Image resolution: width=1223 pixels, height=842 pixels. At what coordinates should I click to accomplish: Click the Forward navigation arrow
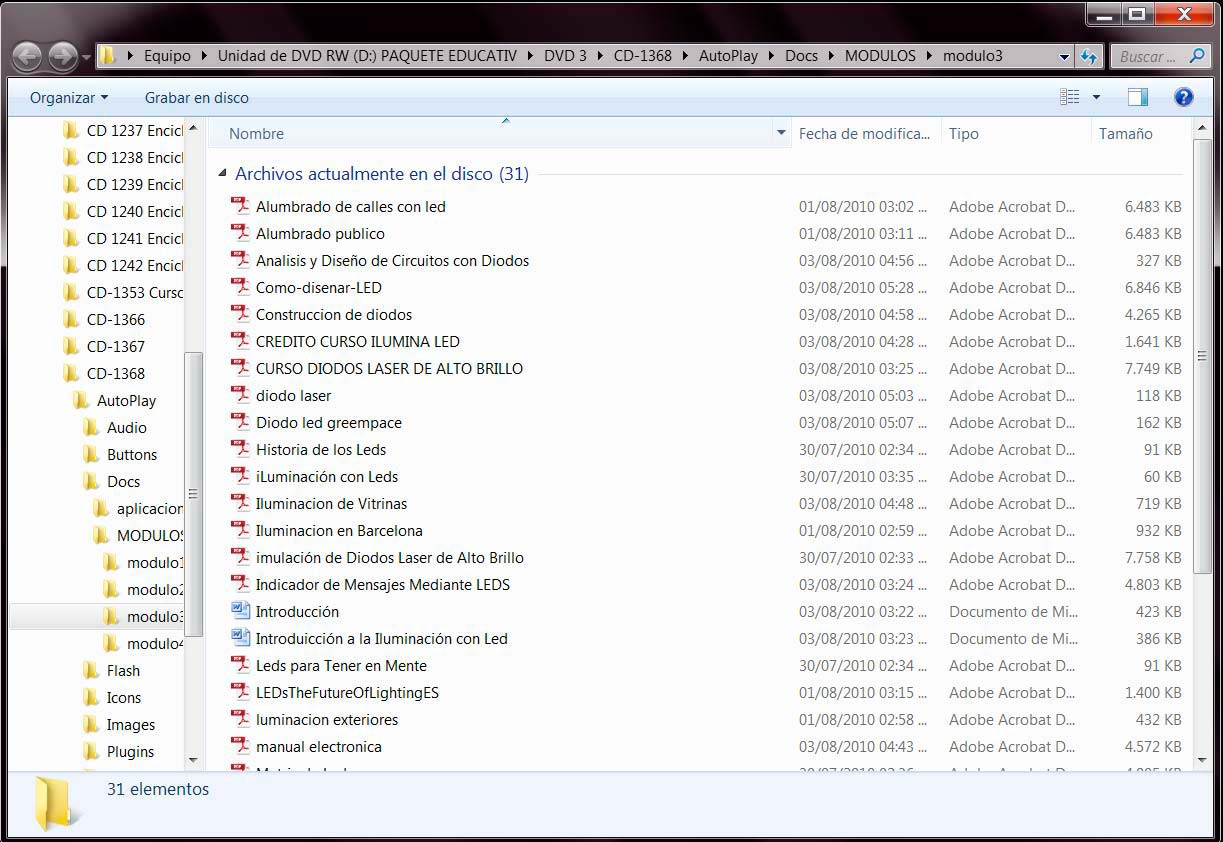63,56
